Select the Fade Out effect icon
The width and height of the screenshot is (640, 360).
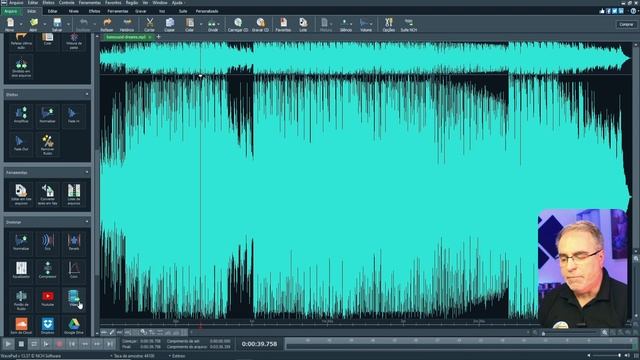click(x=21, y=143)
